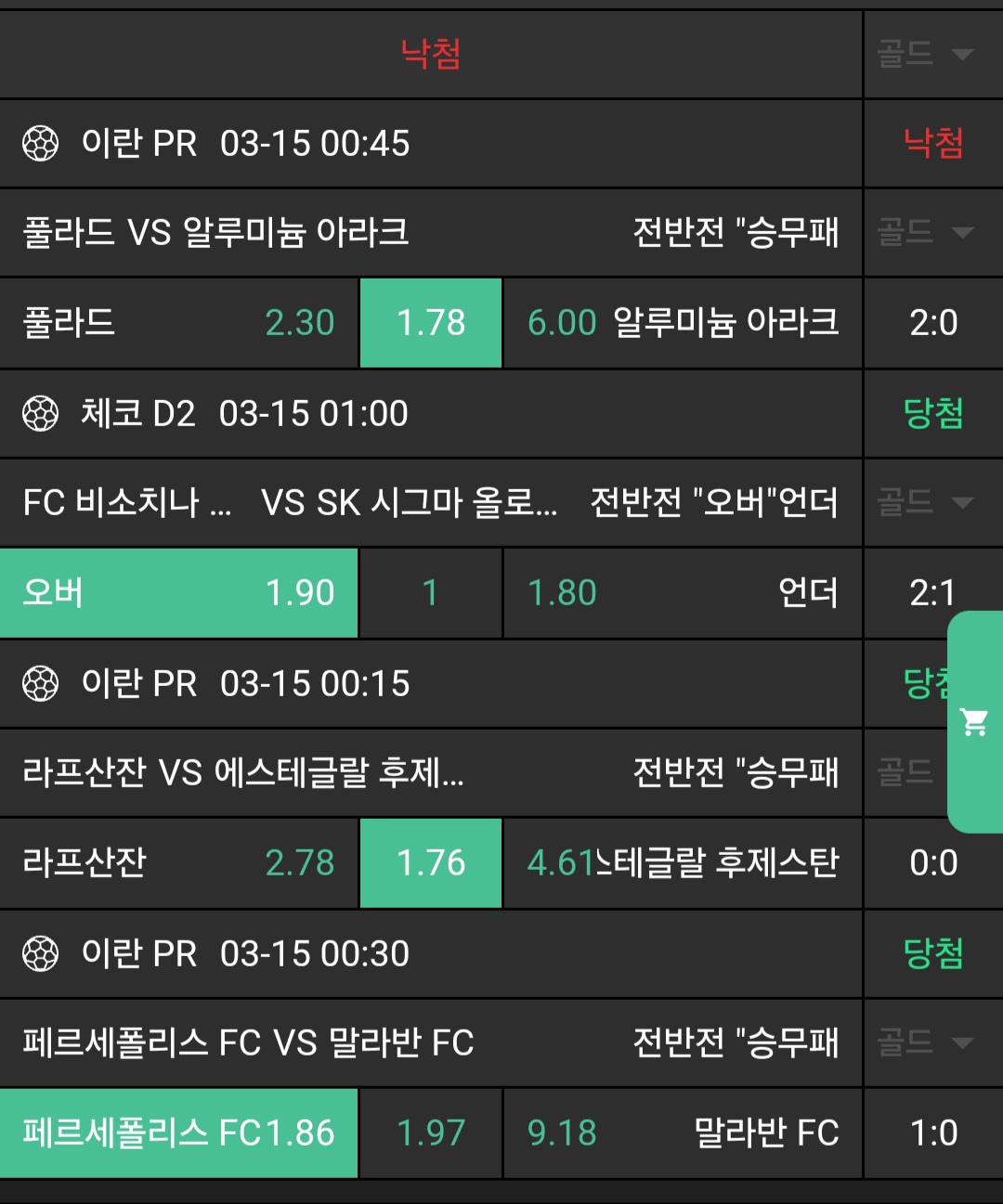Open the green shopping cart tab
Image resolution: width=1003 pixels, height=1204 pixels.
point(975,721)
